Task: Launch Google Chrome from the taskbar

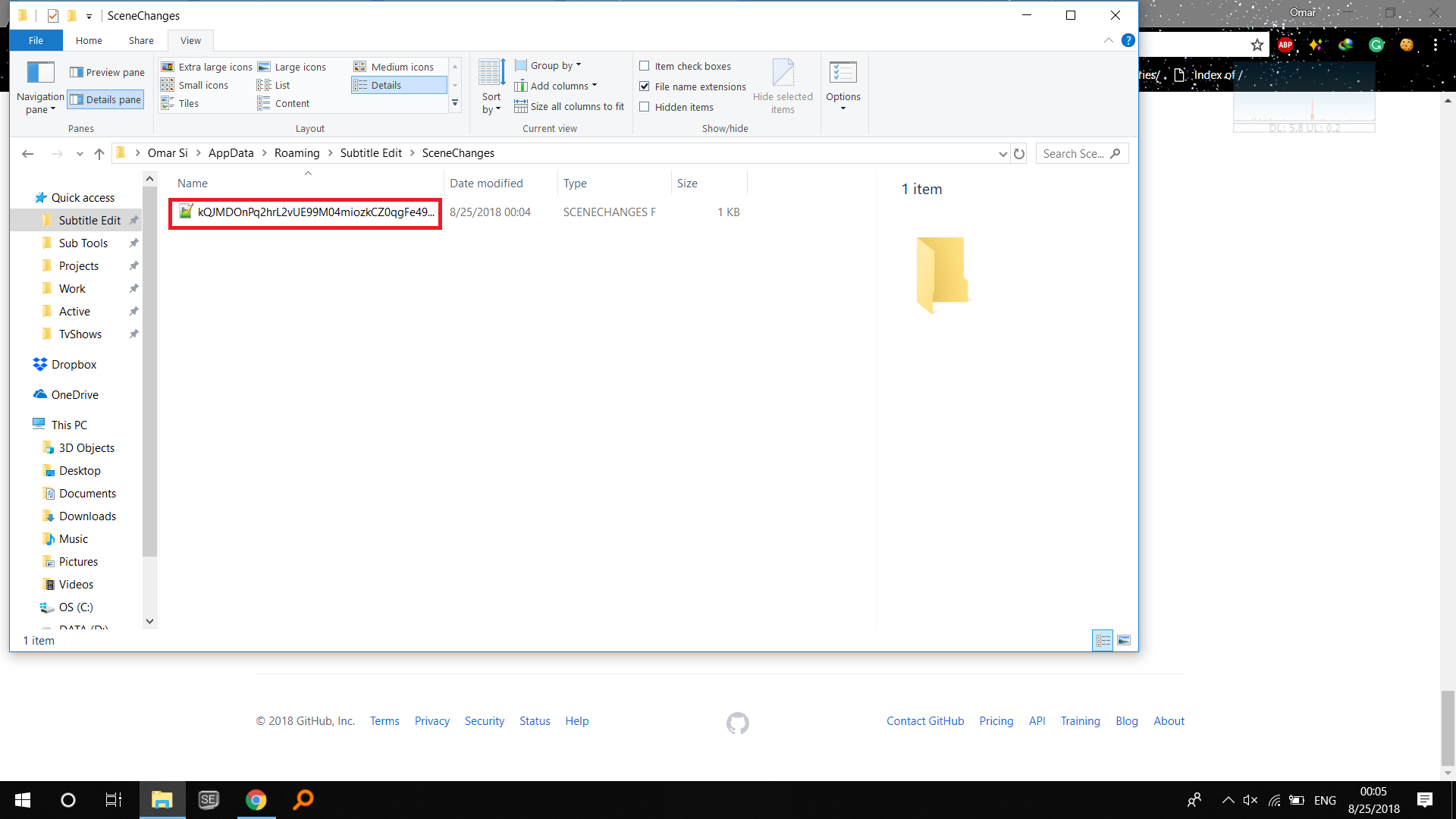Action: coord(256,799)
